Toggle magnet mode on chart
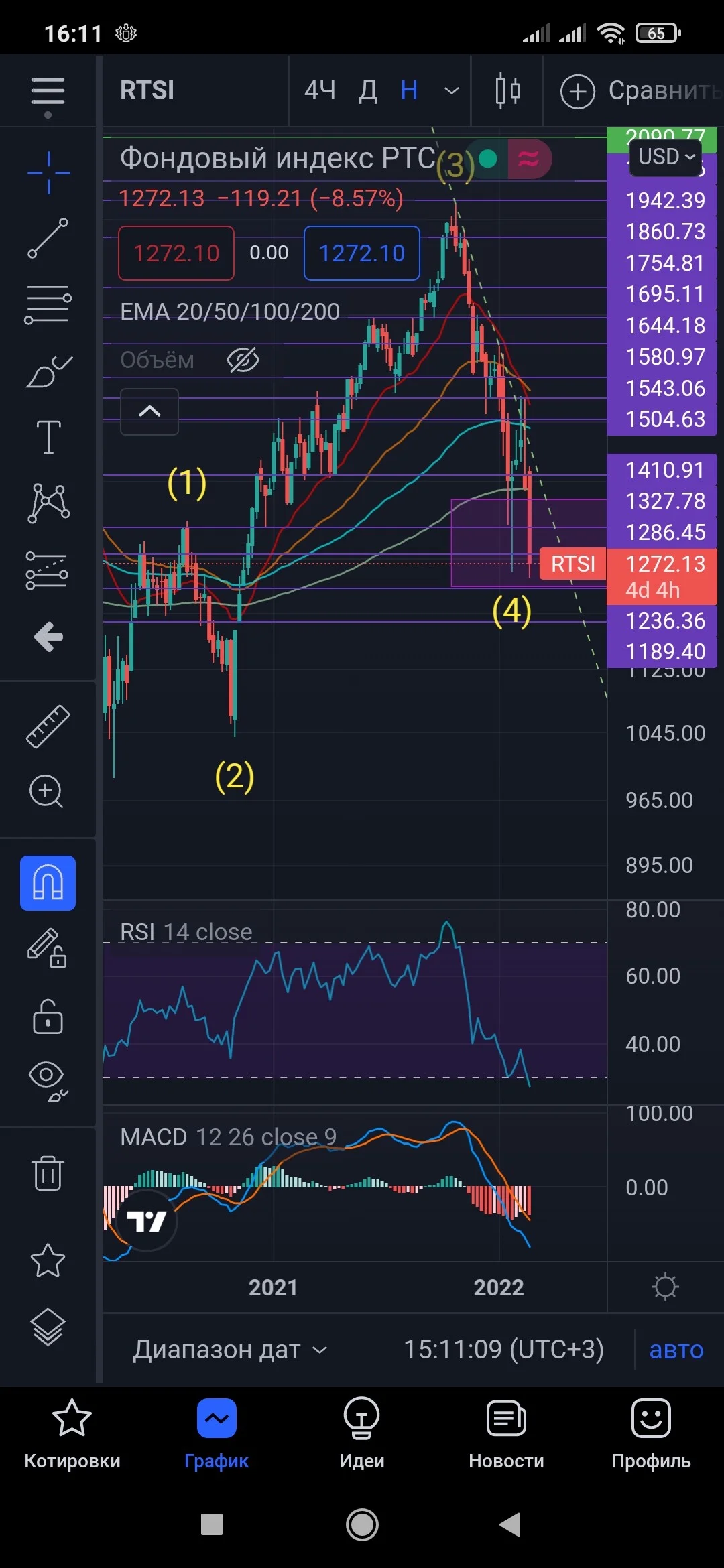The width and height of the screenshot is (724, 1568). pos(48,883)
